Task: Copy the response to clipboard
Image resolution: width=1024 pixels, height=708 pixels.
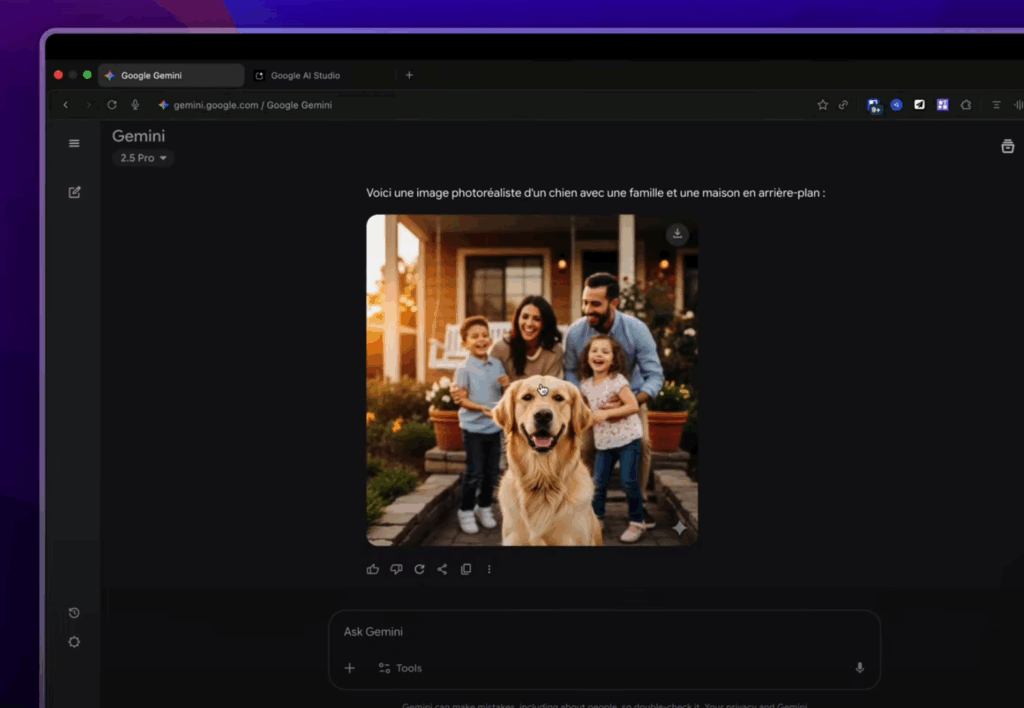Action: 466,569
